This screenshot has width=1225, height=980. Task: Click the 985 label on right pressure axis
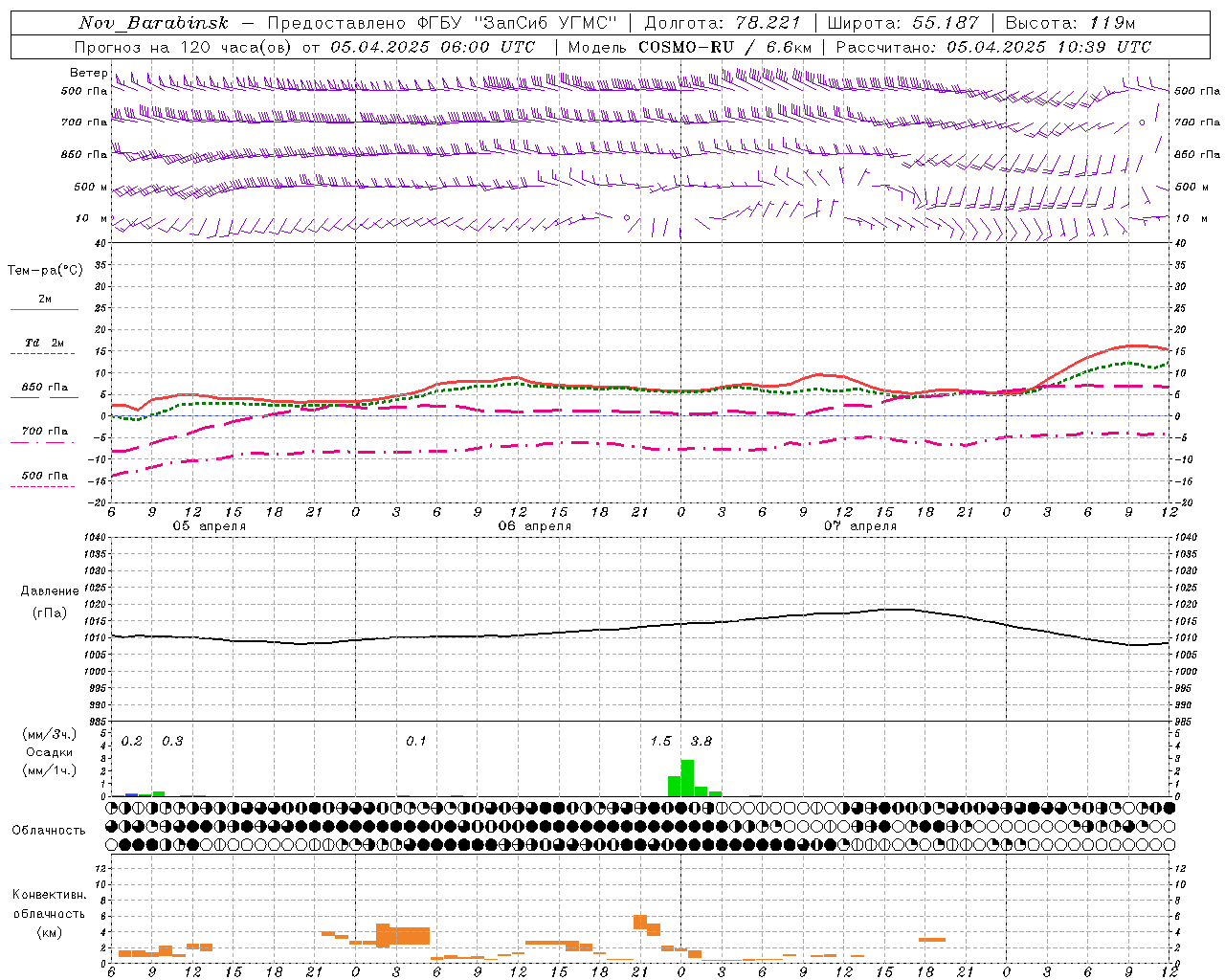pos(1185,722)
